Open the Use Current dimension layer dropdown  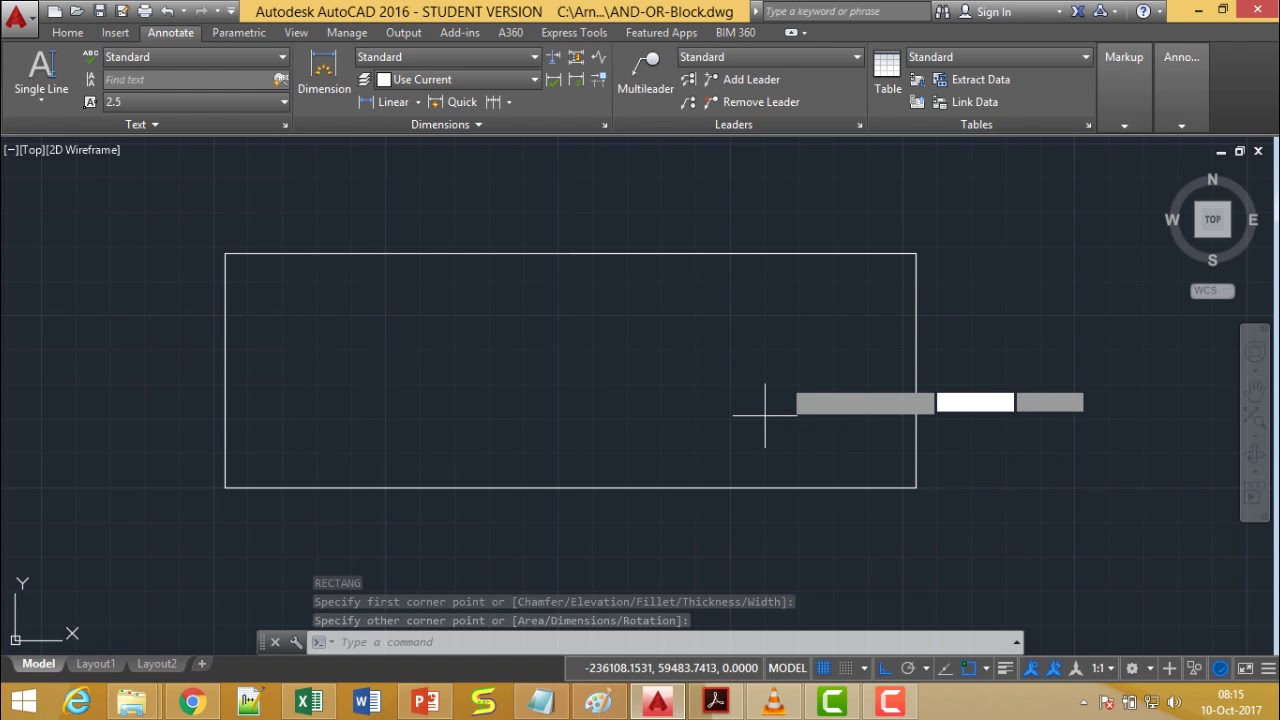535,80
